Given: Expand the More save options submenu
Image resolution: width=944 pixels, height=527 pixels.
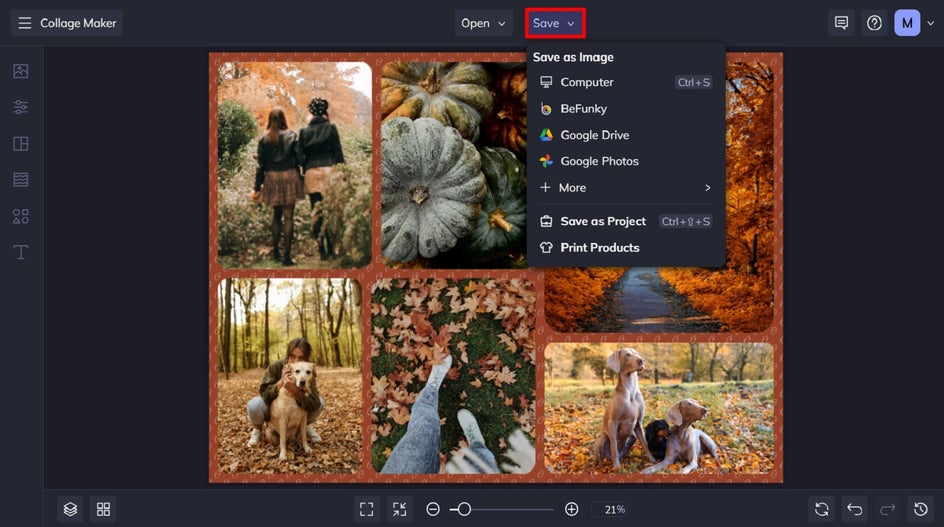Looking at the screenshot, I should pos(626,187).
